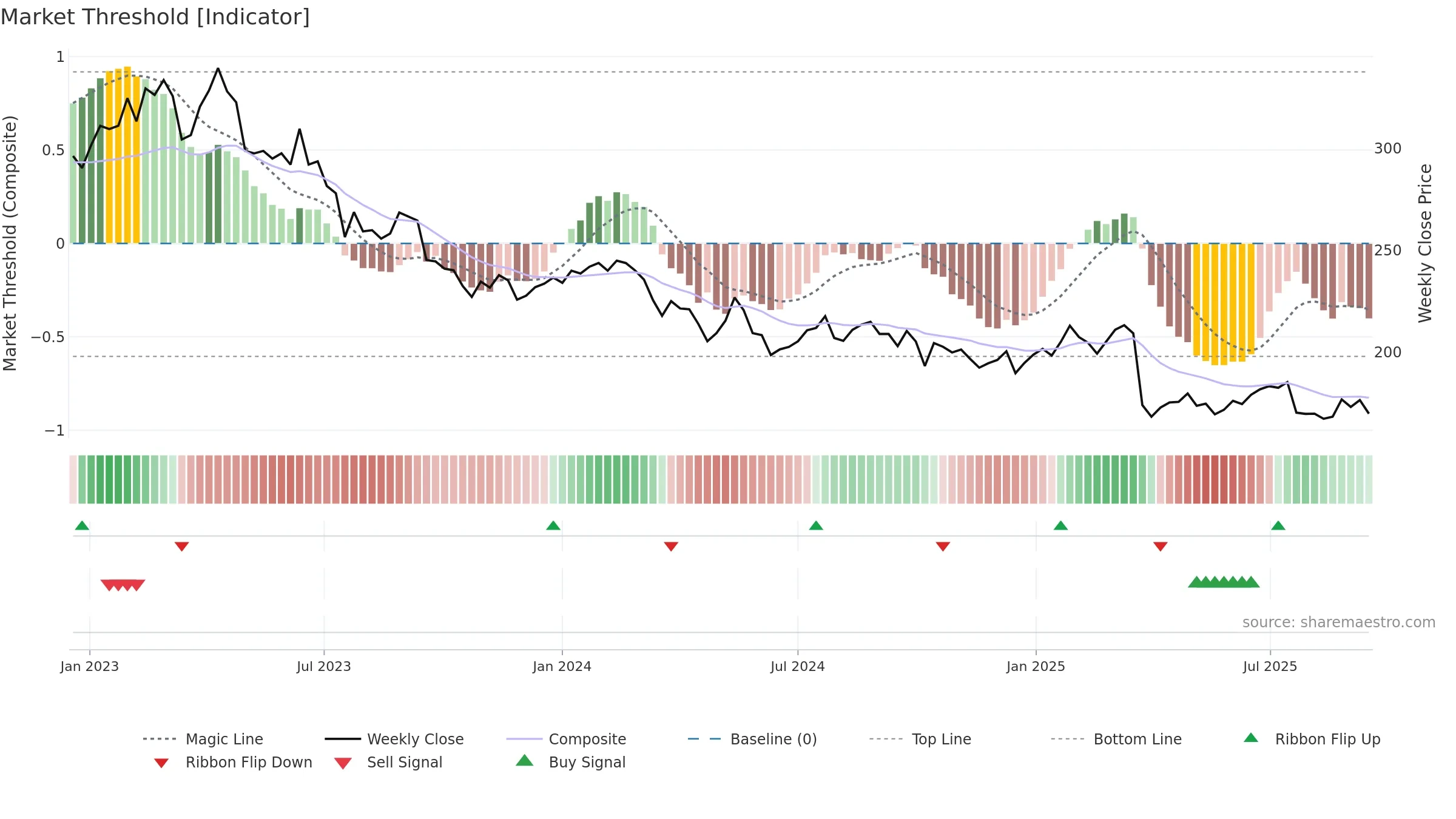1456x819 pixels.
Task: Click the cluster of green buy signal markers
Action: click(x=1224, y=582)
